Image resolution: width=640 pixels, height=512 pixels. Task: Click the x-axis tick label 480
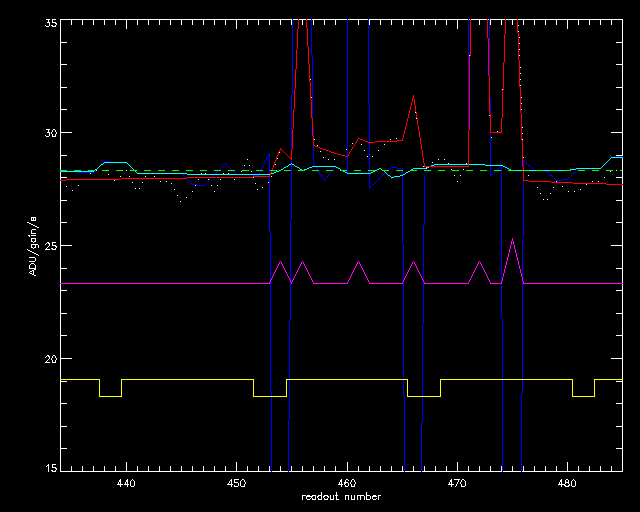click(567, 484)
